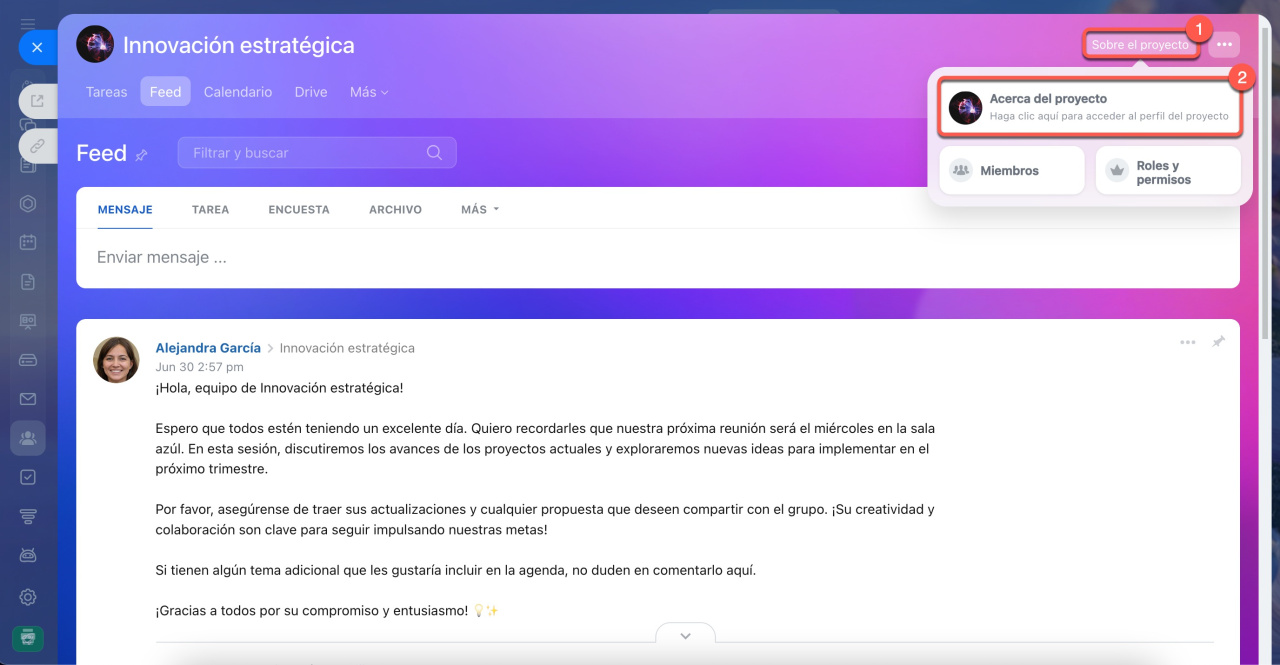Open project in new window icon
Image resolution: width=1280 pixels, height=665 pixels.
(38, 100)
